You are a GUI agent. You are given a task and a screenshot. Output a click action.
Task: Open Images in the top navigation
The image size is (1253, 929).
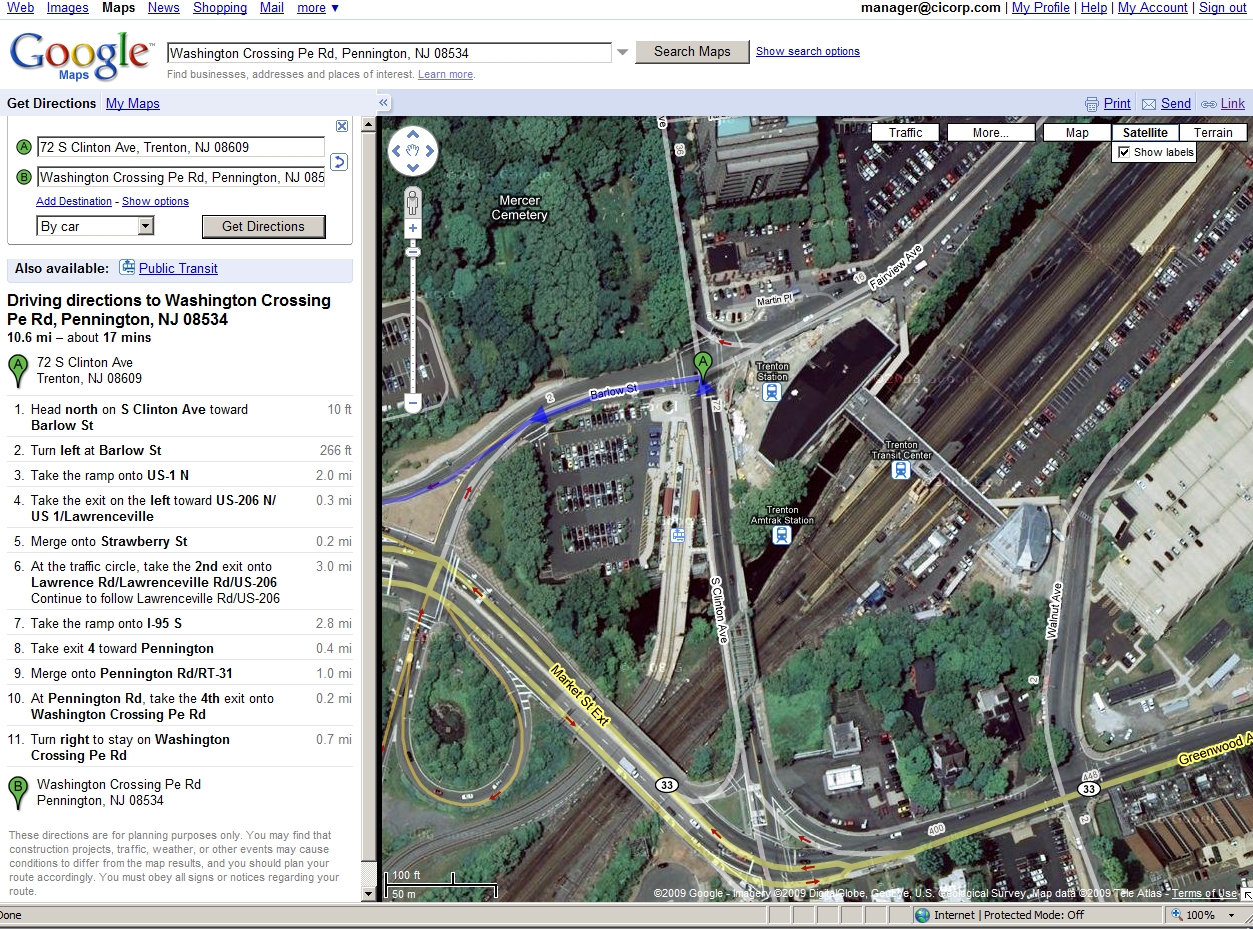click(x=68, y=8)
